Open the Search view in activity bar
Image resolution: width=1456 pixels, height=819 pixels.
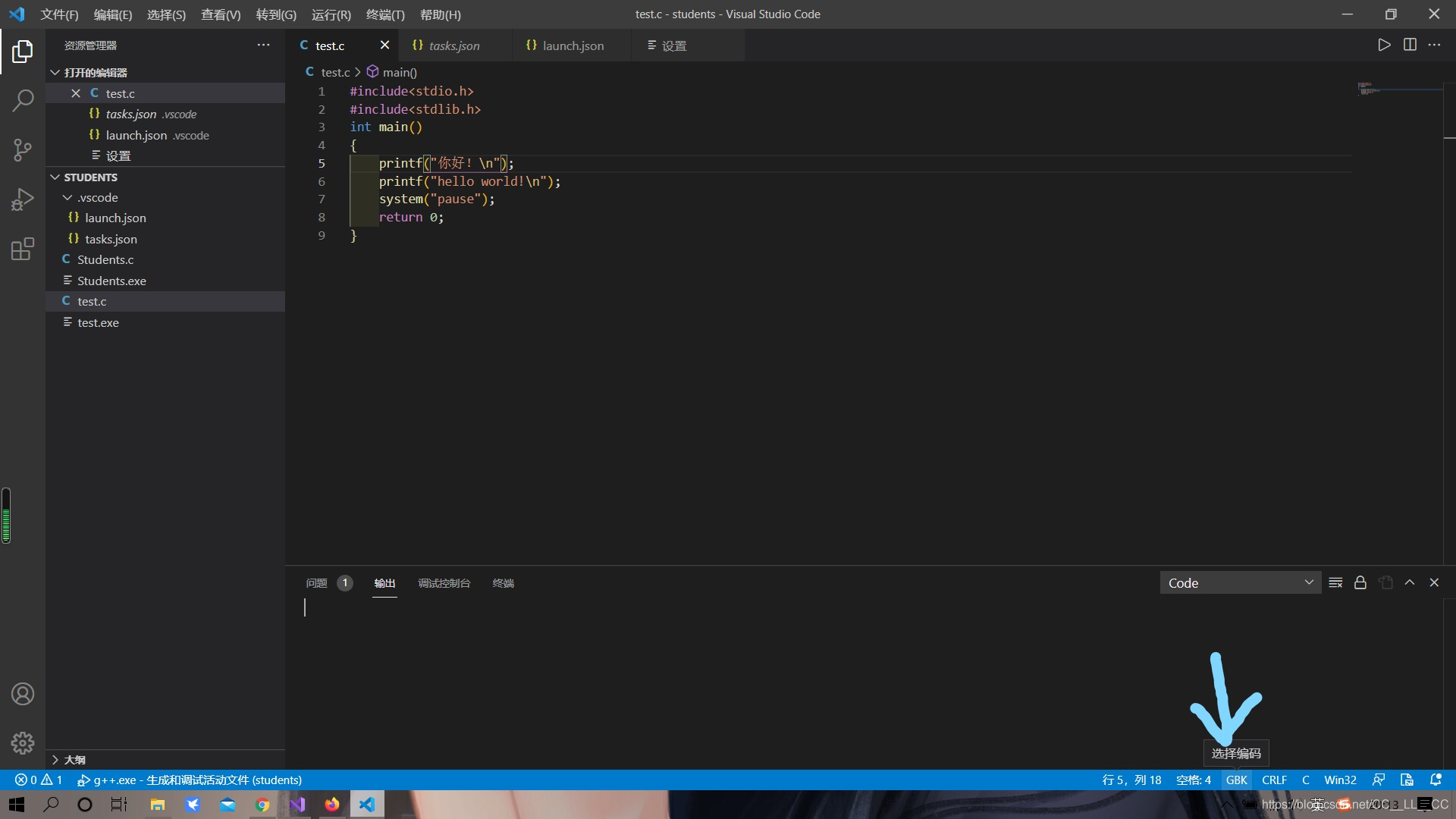coord(23,100)
